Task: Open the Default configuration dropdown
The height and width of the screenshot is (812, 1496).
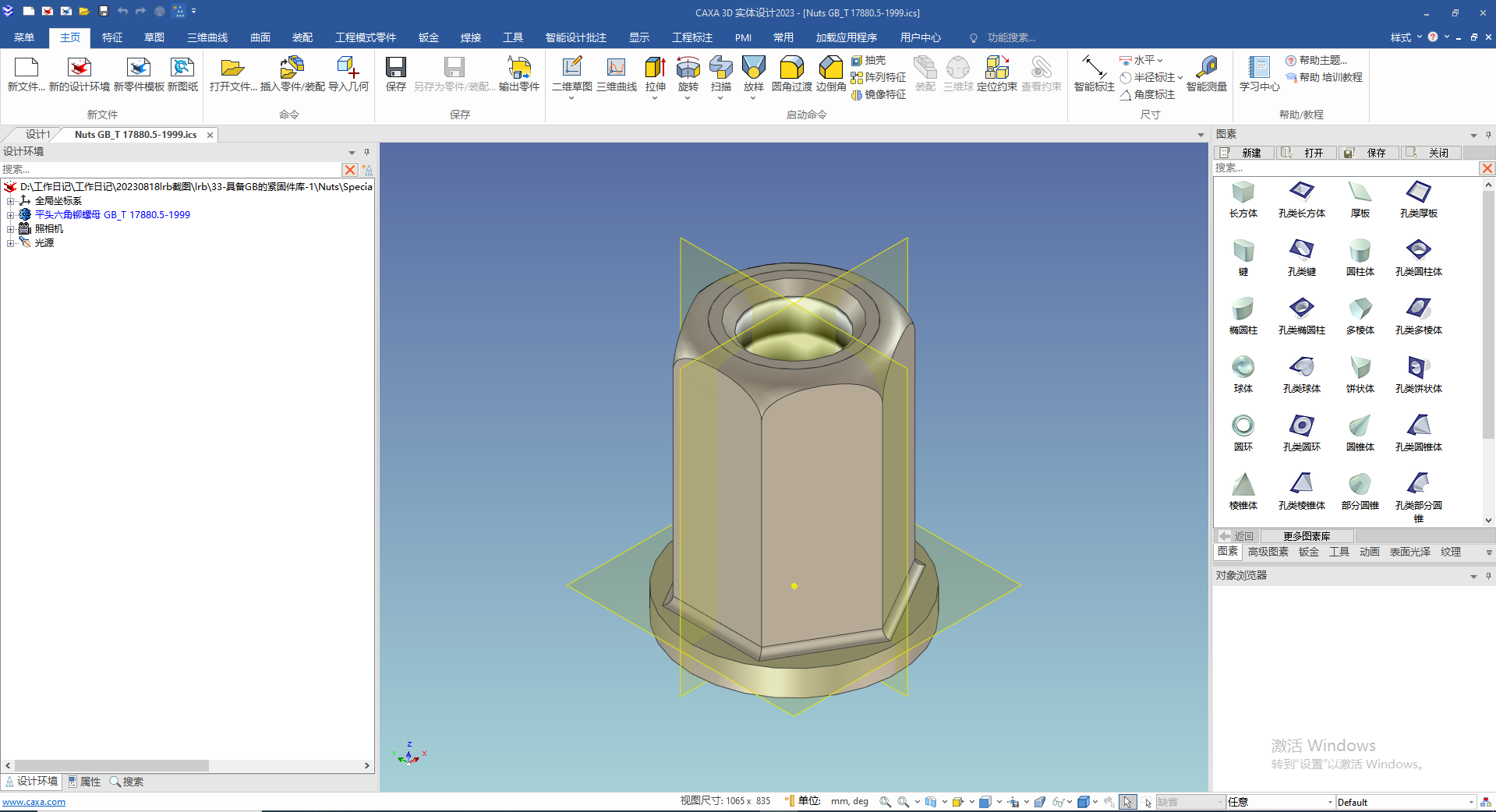Action: click(1471, 803)
